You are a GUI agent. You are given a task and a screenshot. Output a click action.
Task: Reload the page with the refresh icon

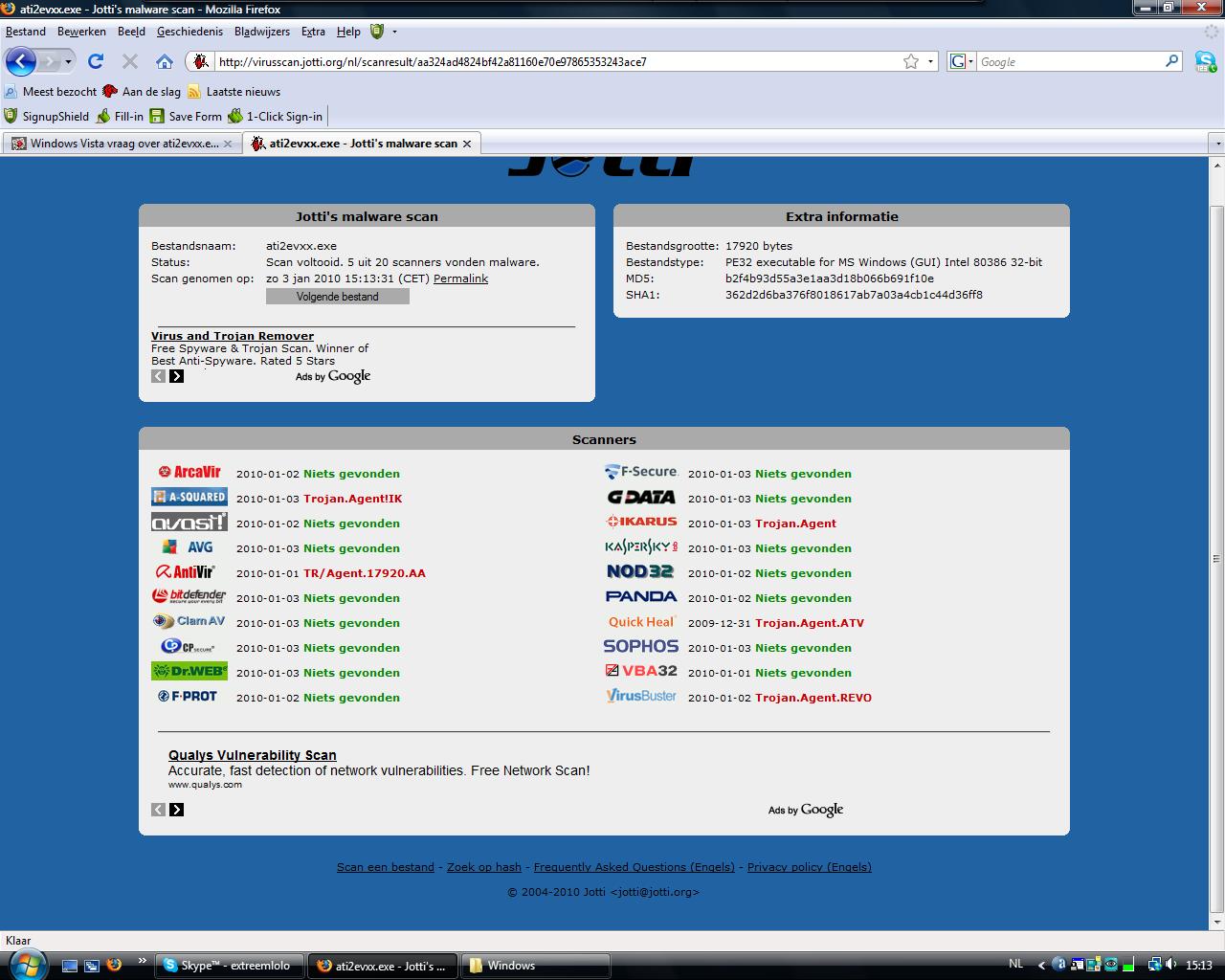tap(96, 61)
